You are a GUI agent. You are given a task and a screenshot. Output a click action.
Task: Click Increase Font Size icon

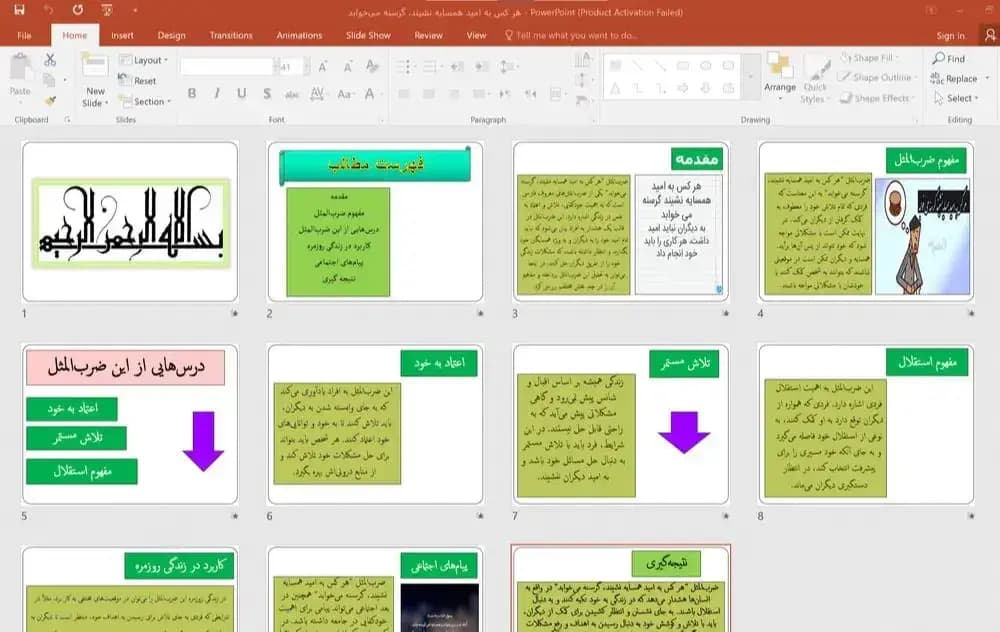coord(323,66)
